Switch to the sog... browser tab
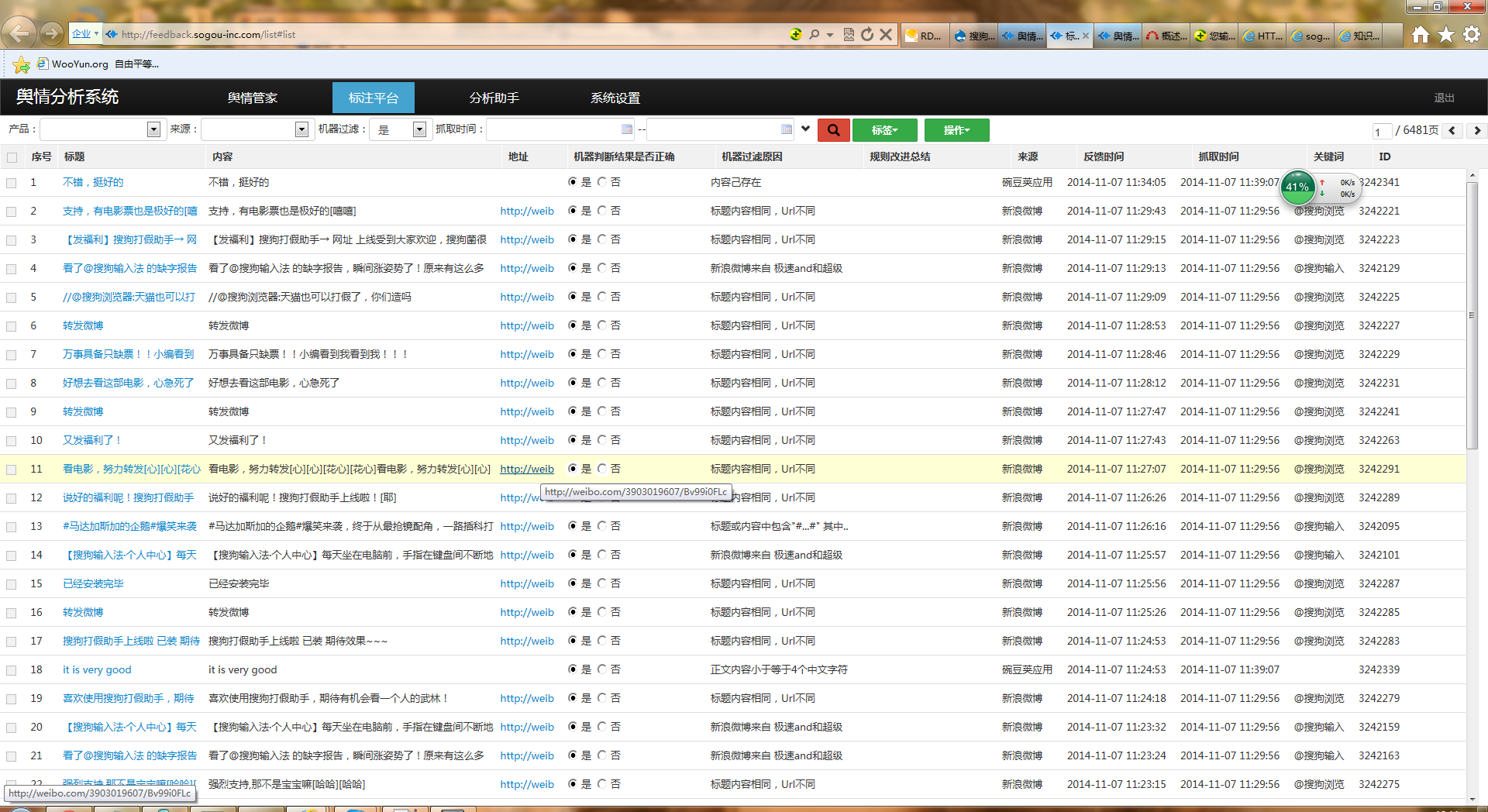 coord(1311,36)
